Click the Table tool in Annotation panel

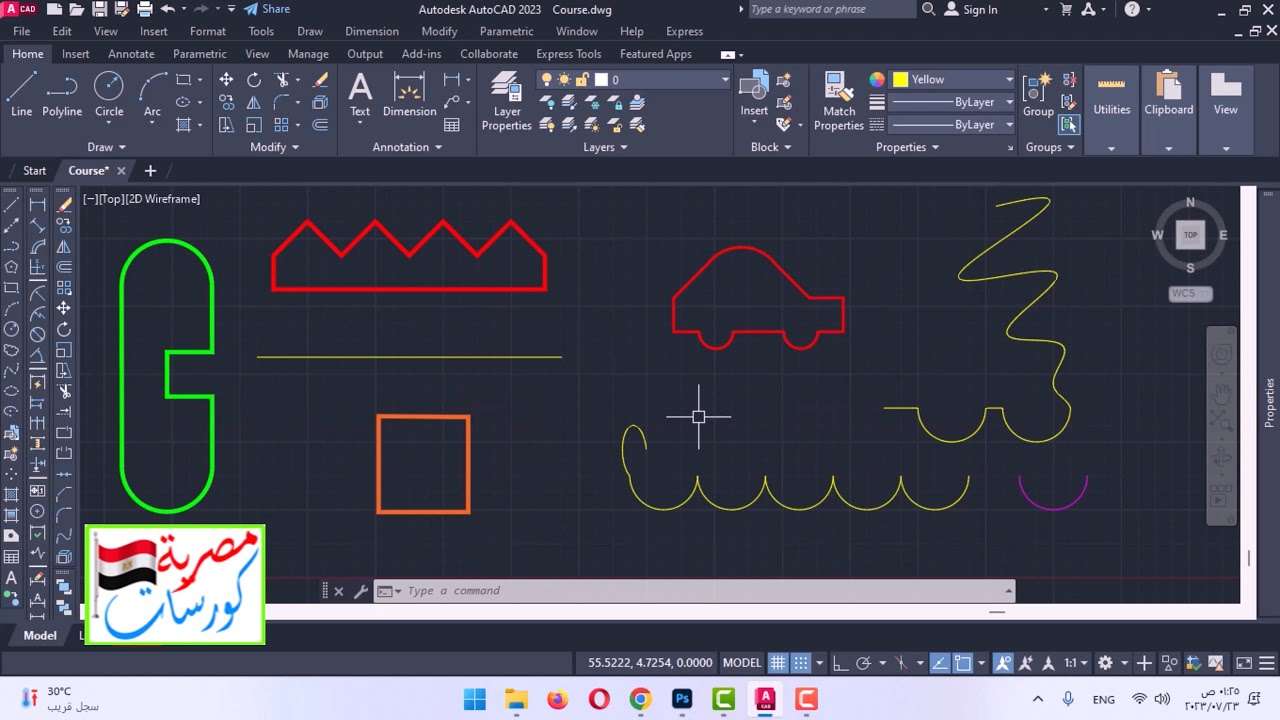click(x=452, y=125)
